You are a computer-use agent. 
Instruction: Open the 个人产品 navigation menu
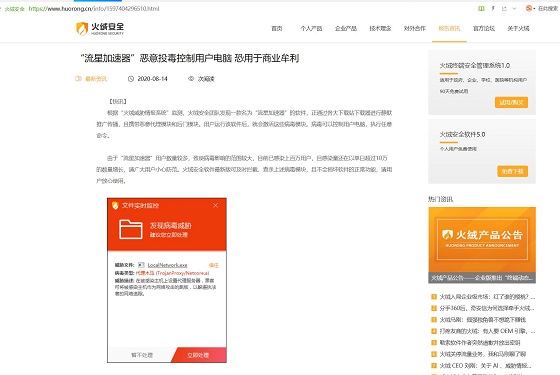coord(311,28)
